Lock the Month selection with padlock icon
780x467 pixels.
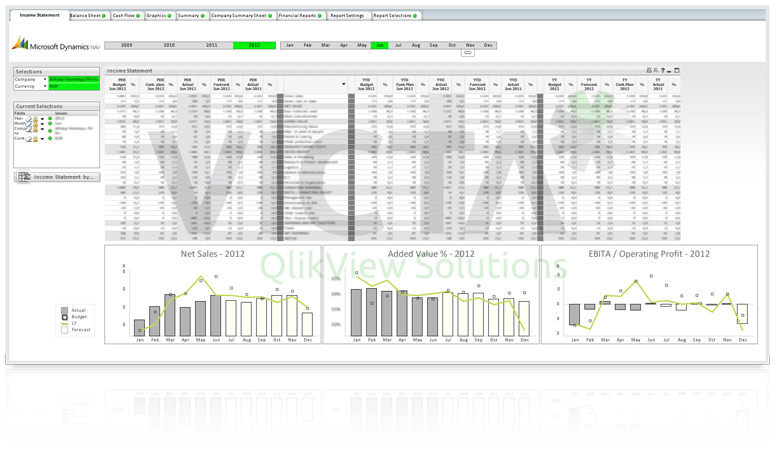[35, 124]
